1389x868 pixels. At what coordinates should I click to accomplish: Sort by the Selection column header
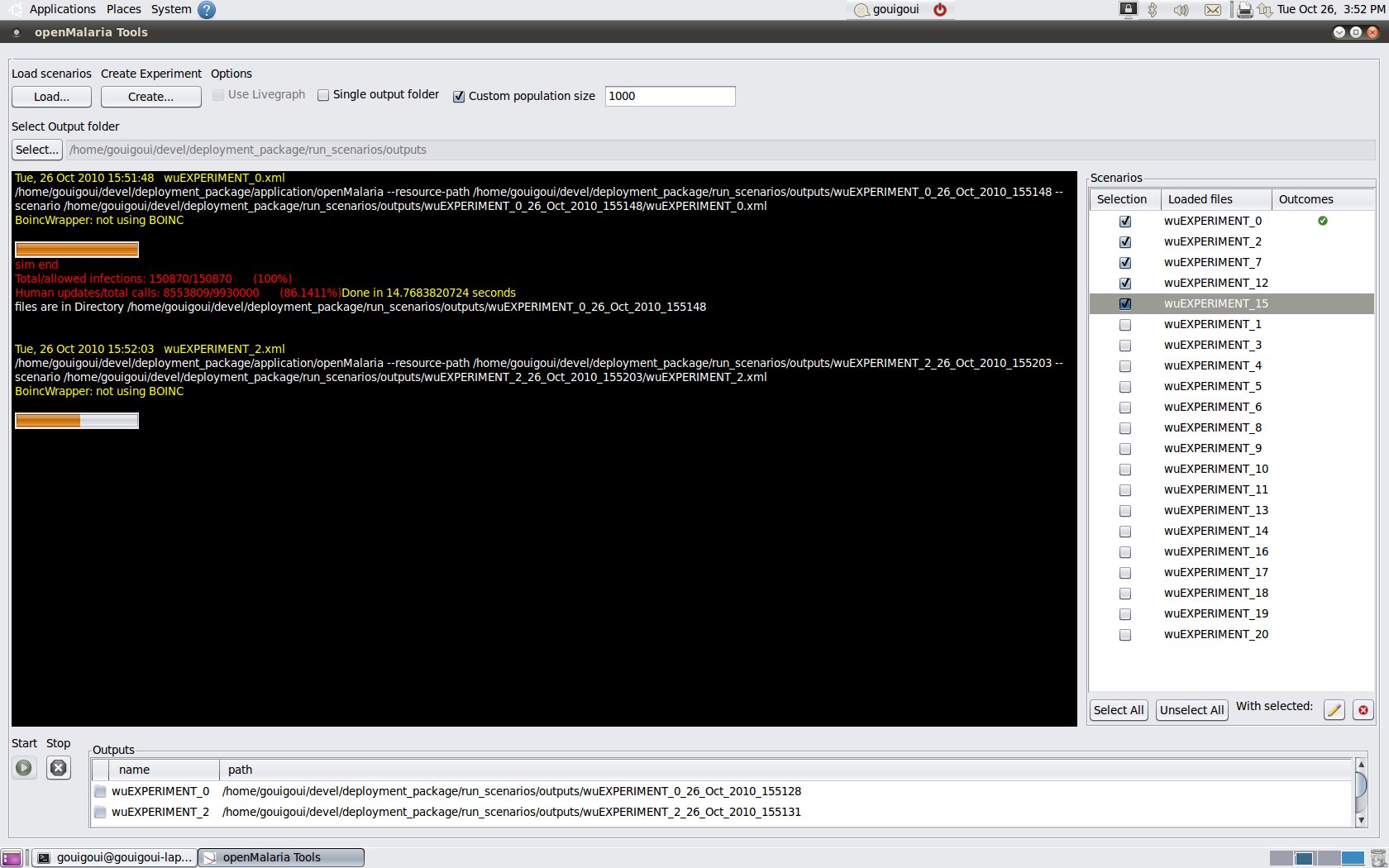click(x=1125, y=199)
